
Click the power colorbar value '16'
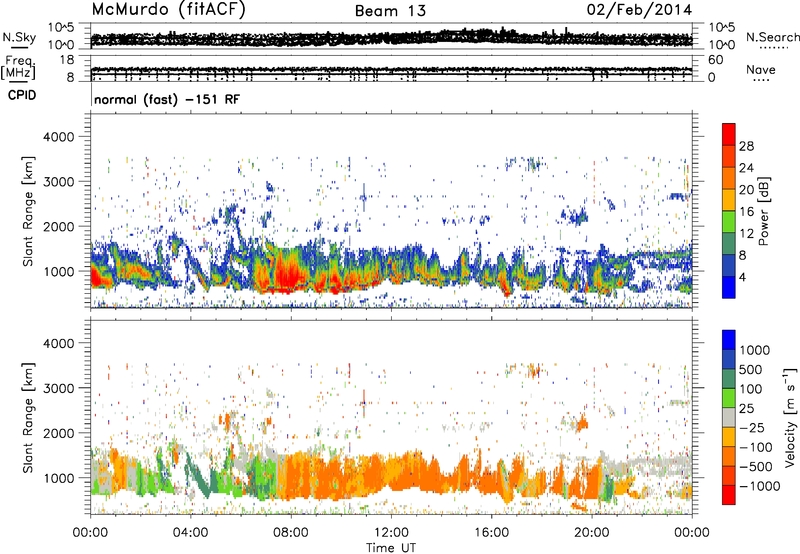click(746, 212)
